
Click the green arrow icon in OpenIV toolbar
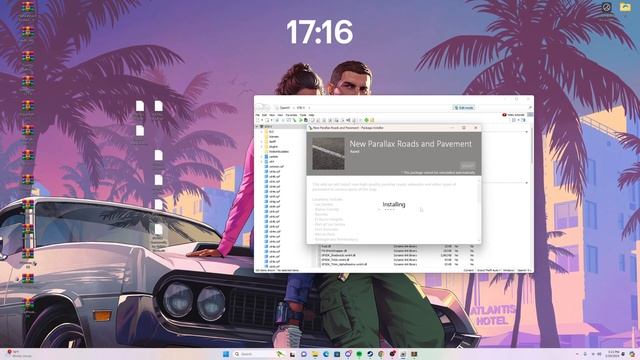[301, 120]
